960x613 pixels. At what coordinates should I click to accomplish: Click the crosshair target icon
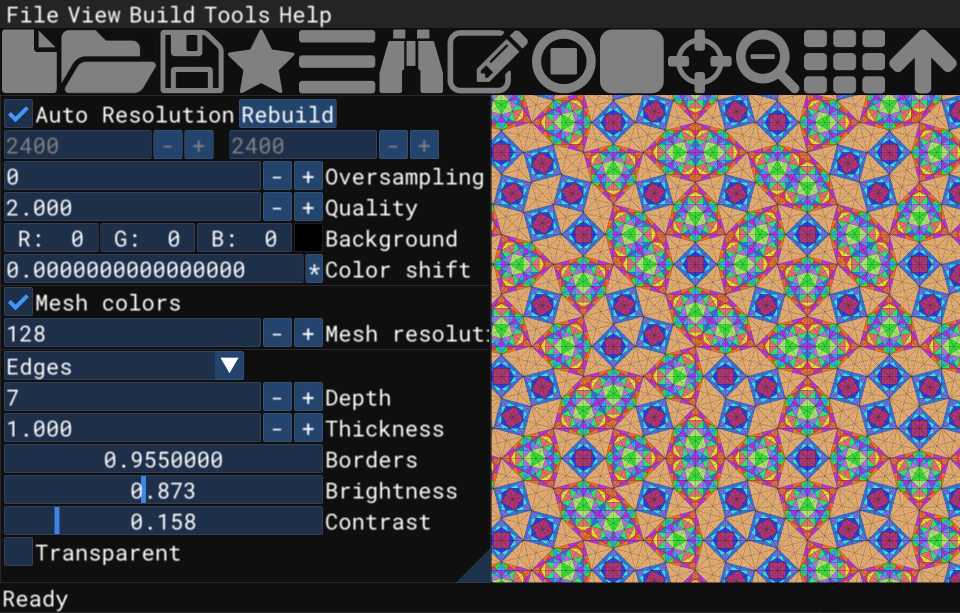click(699, 62)
